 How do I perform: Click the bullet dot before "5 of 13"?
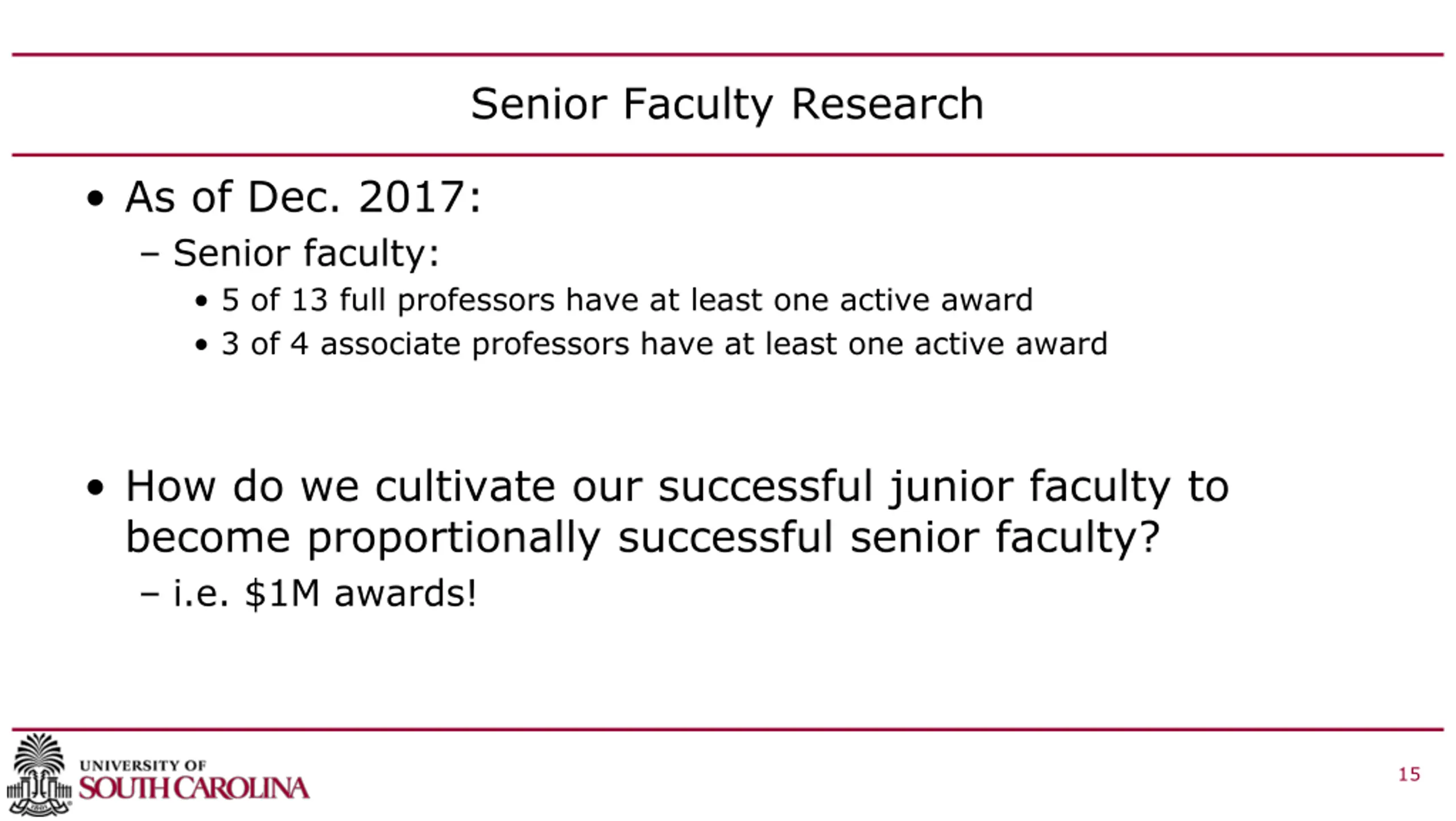coord(201,301)
